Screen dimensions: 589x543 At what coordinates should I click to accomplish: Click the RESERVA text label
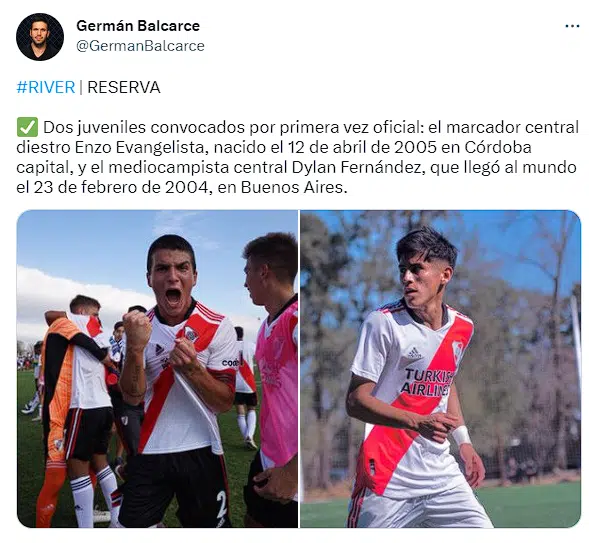(124, 87)
